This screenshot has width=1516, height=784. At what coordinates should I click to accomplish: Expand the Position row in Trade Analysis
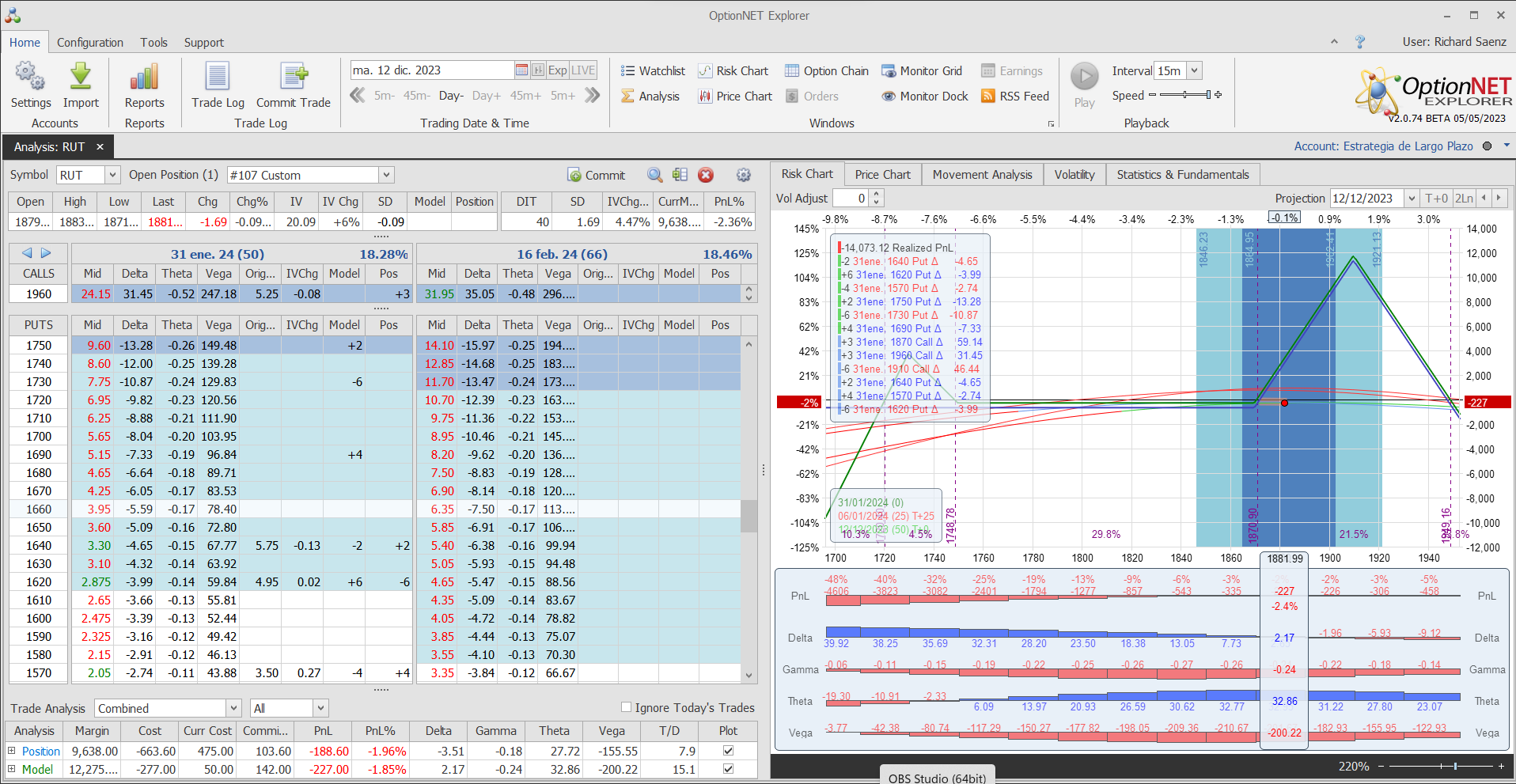[x=12, y=751]
